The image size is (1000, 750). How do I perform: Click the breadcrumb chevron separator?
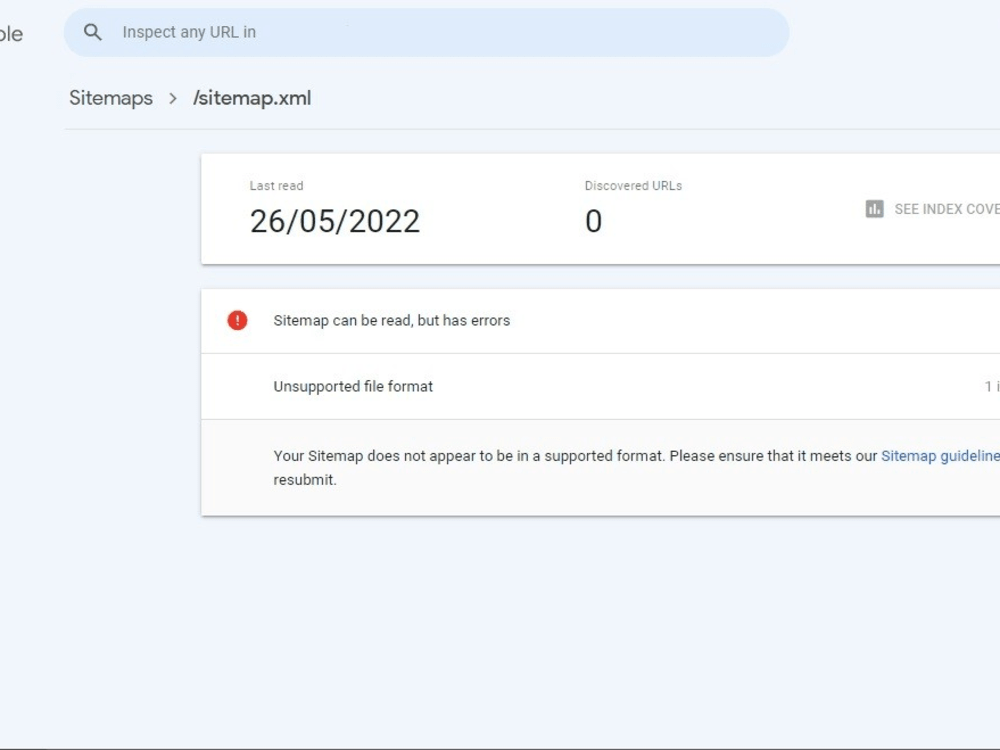173,99
